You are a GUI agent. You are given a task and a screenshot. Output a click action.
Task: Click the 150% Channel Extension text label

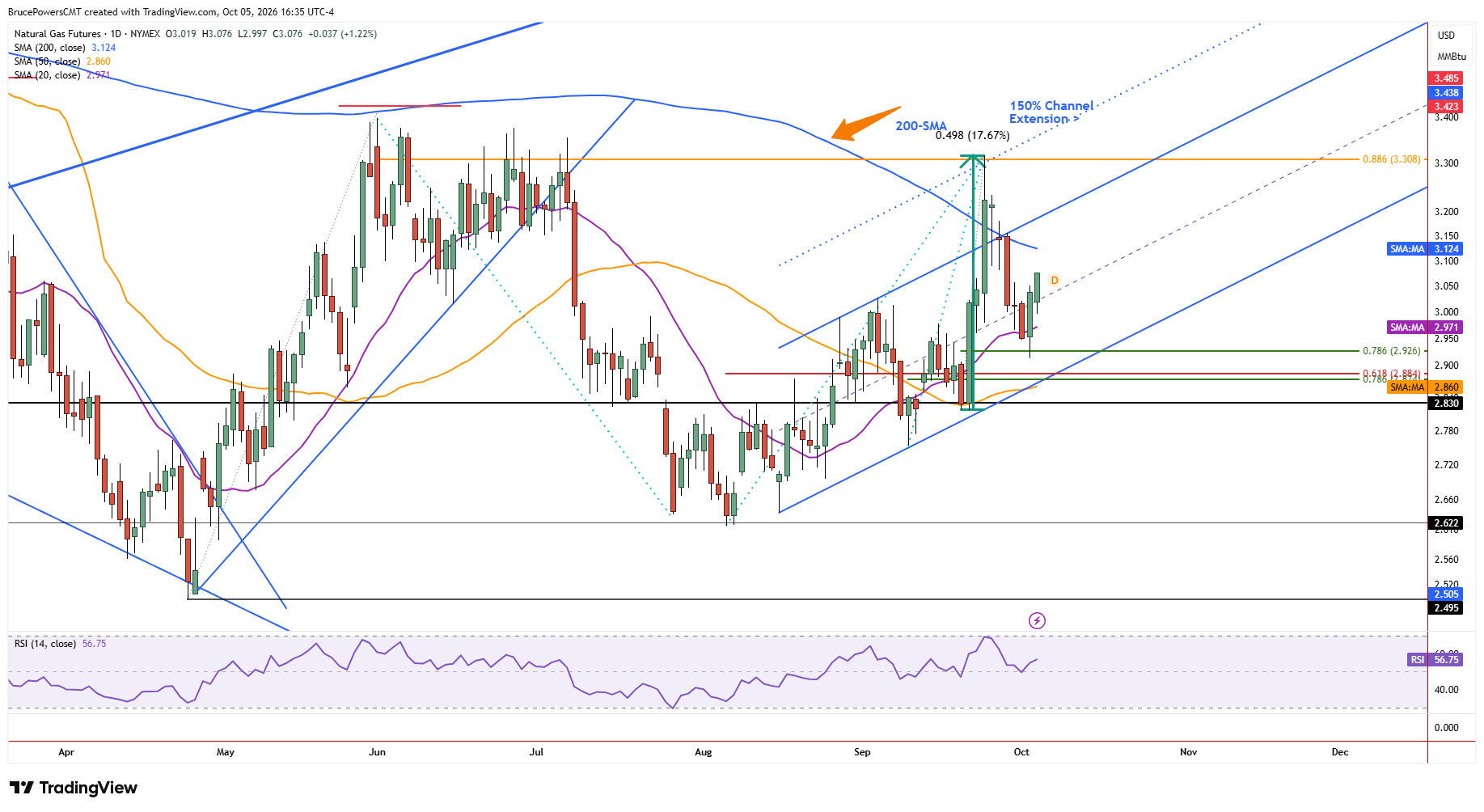tap(1051, 112)
